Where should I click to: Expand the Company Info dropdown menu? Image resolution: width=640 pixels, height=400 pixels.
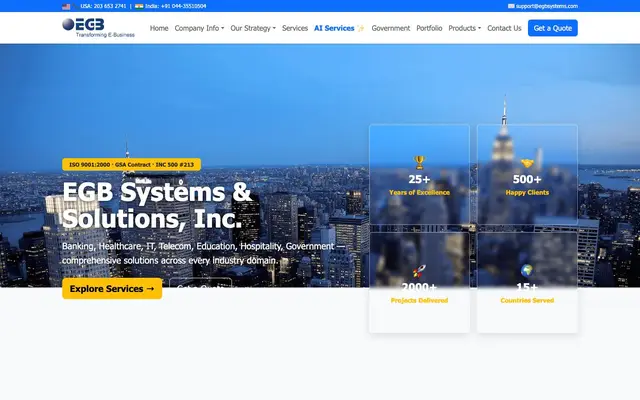tap(199, 28)
